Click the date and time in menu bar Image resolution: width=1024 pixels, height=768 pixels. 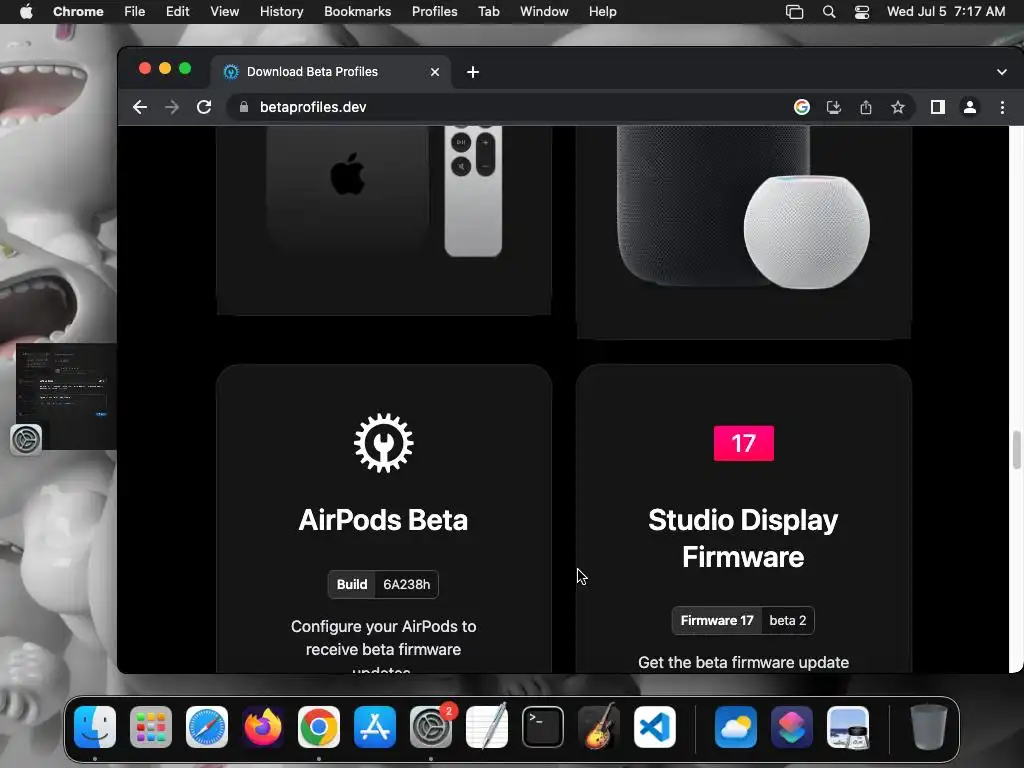coord(946,12)
